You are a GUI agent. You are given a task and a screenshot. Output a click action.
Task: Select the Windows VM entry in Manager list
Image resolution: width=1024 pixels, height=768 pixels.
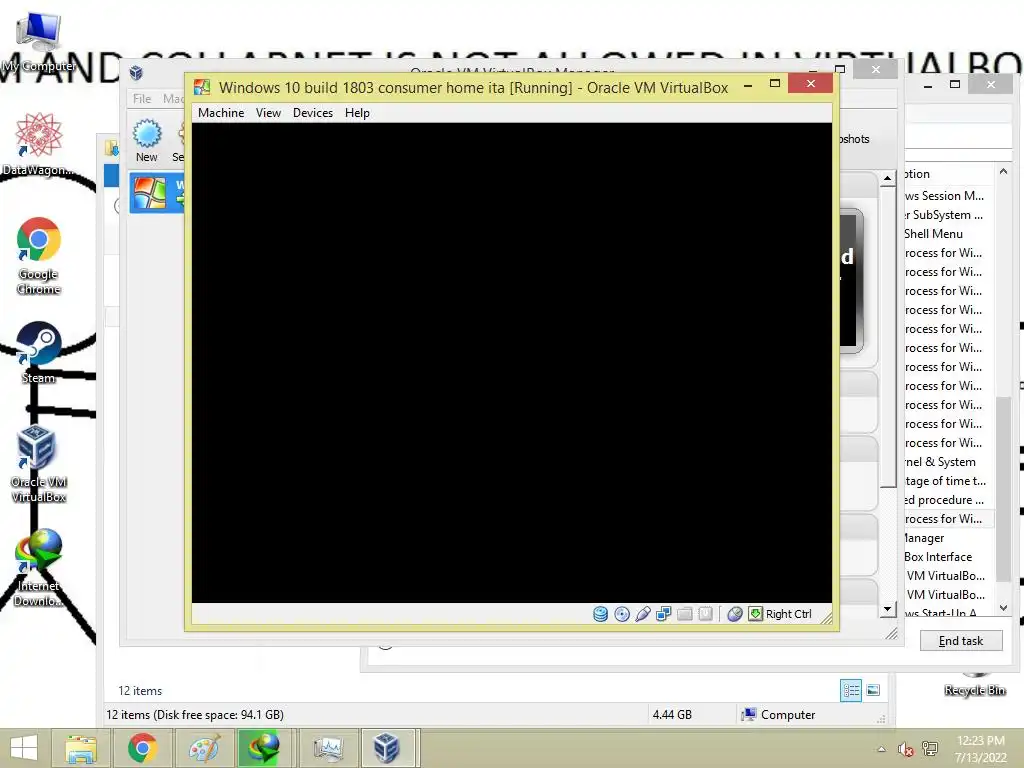pos(157,194)
